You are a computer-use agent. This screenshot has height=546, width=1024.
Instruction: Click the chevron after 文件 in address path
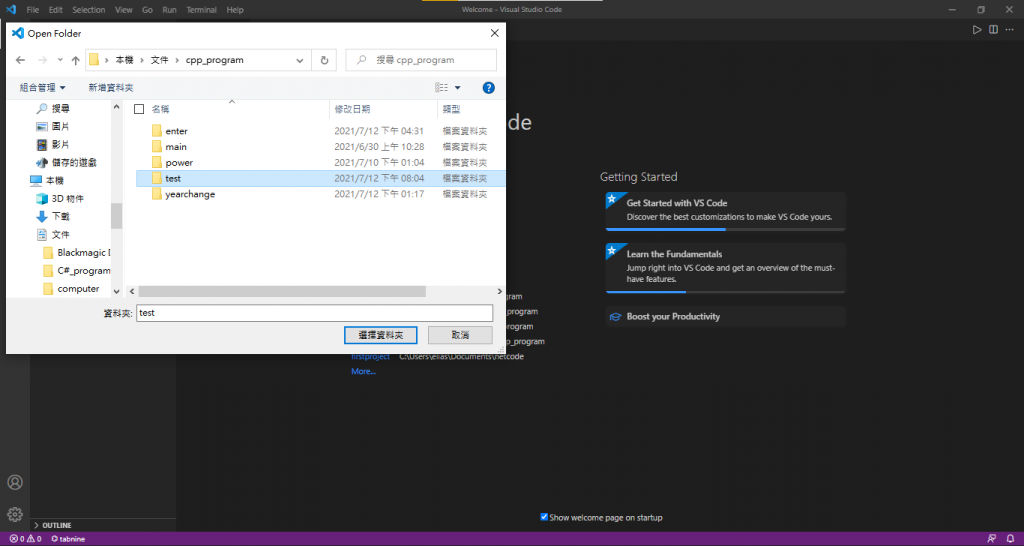177,60
